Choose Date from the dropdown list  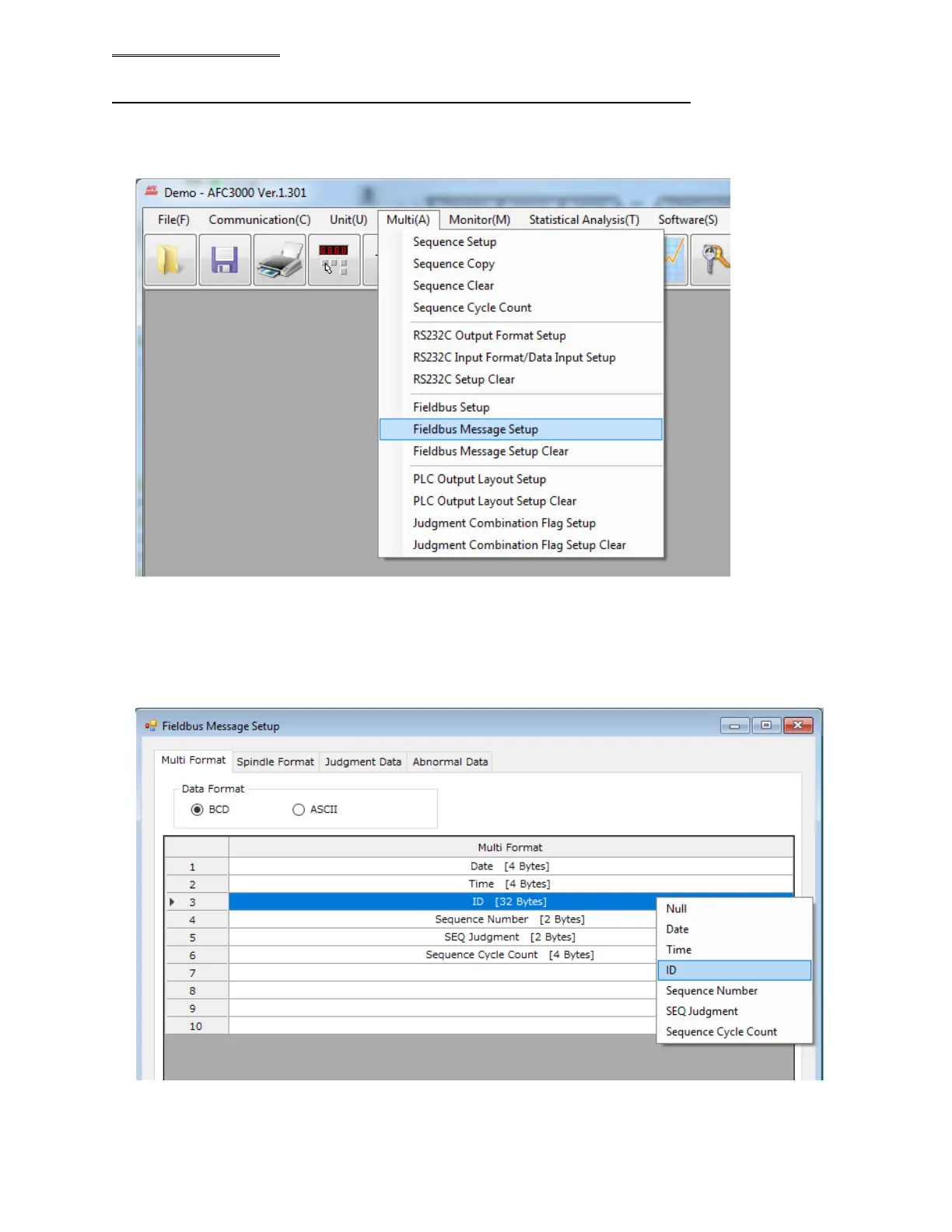pyautogui.click(x=734, y=929)
